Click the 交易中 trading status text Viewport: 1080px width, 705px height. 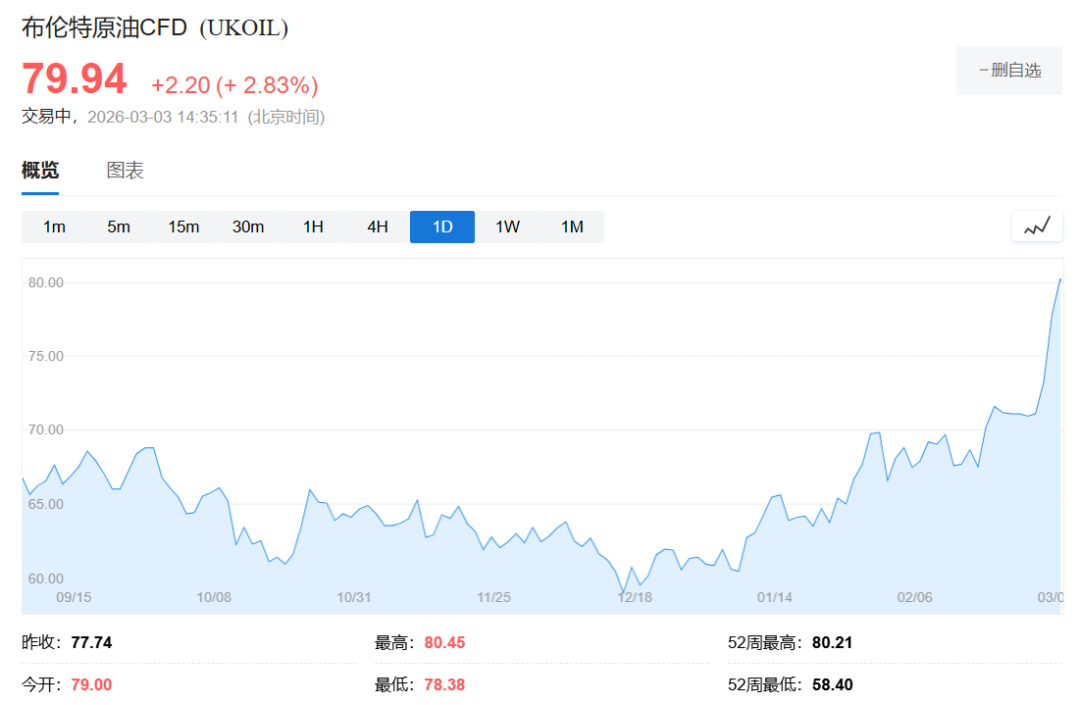click(46, 116)
